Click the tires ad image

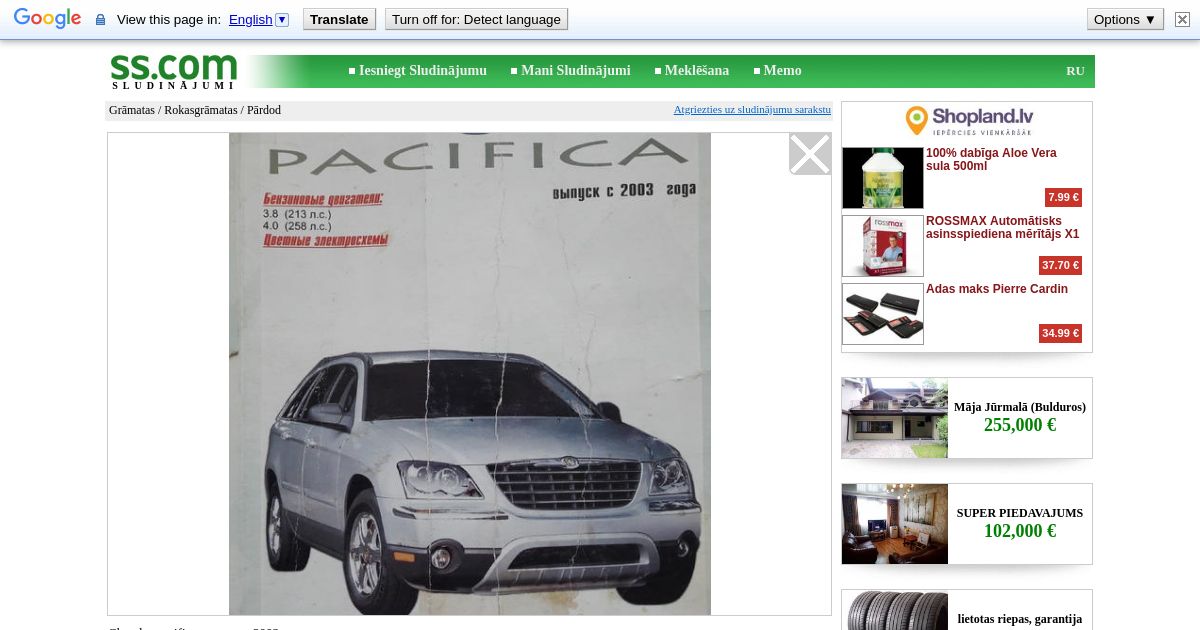coord(895,611)
